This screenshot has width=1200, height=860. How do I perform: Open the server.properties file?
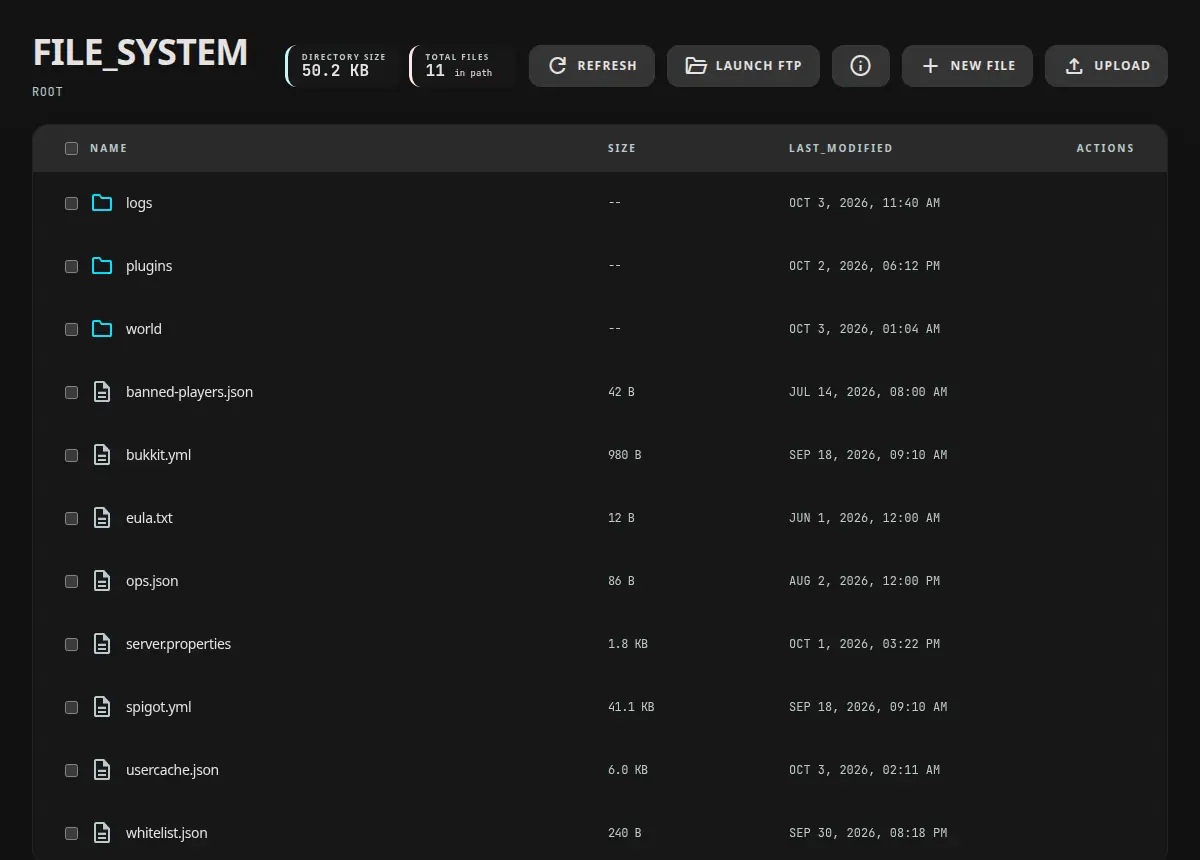point(178,644)
